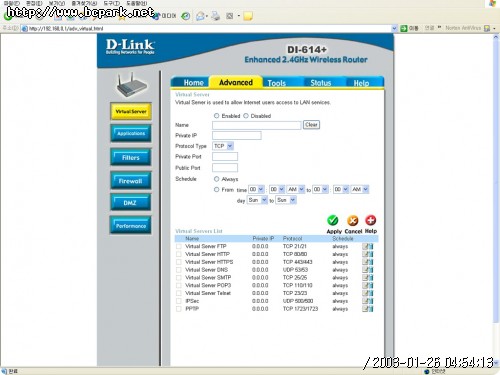Image resolution: width=500 pixels, height=375 pixels.
Task: Click the Name input field
Action: point(257,125)
